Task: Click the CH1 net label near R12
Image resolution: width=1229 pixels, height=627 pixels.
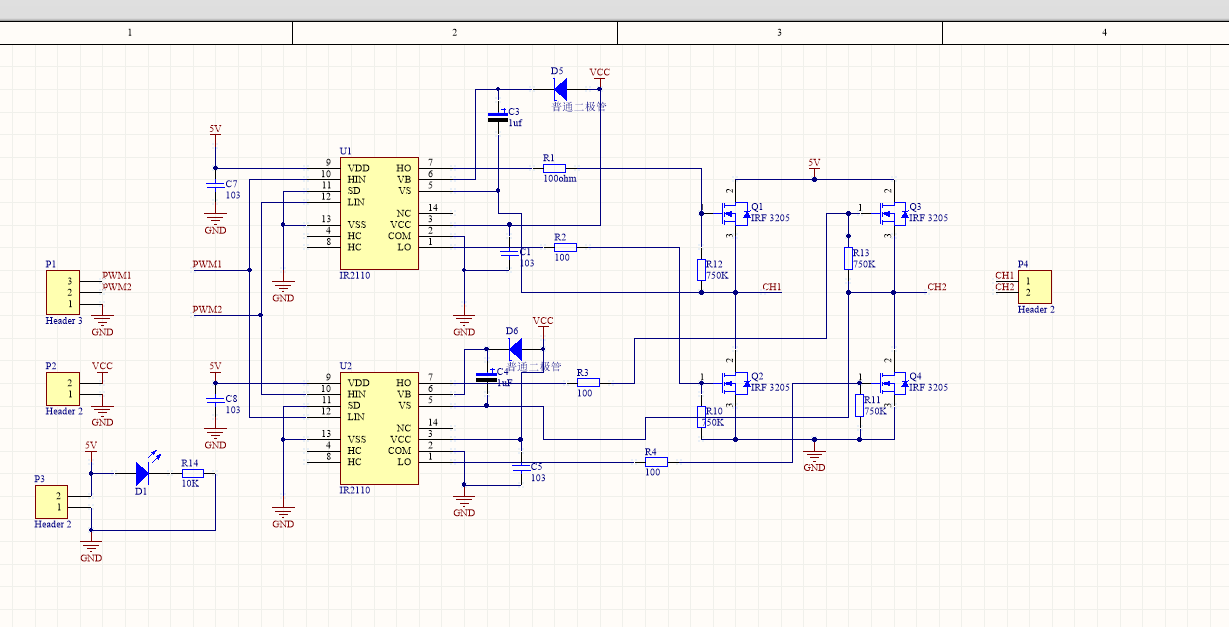Action: coord(772,287)
